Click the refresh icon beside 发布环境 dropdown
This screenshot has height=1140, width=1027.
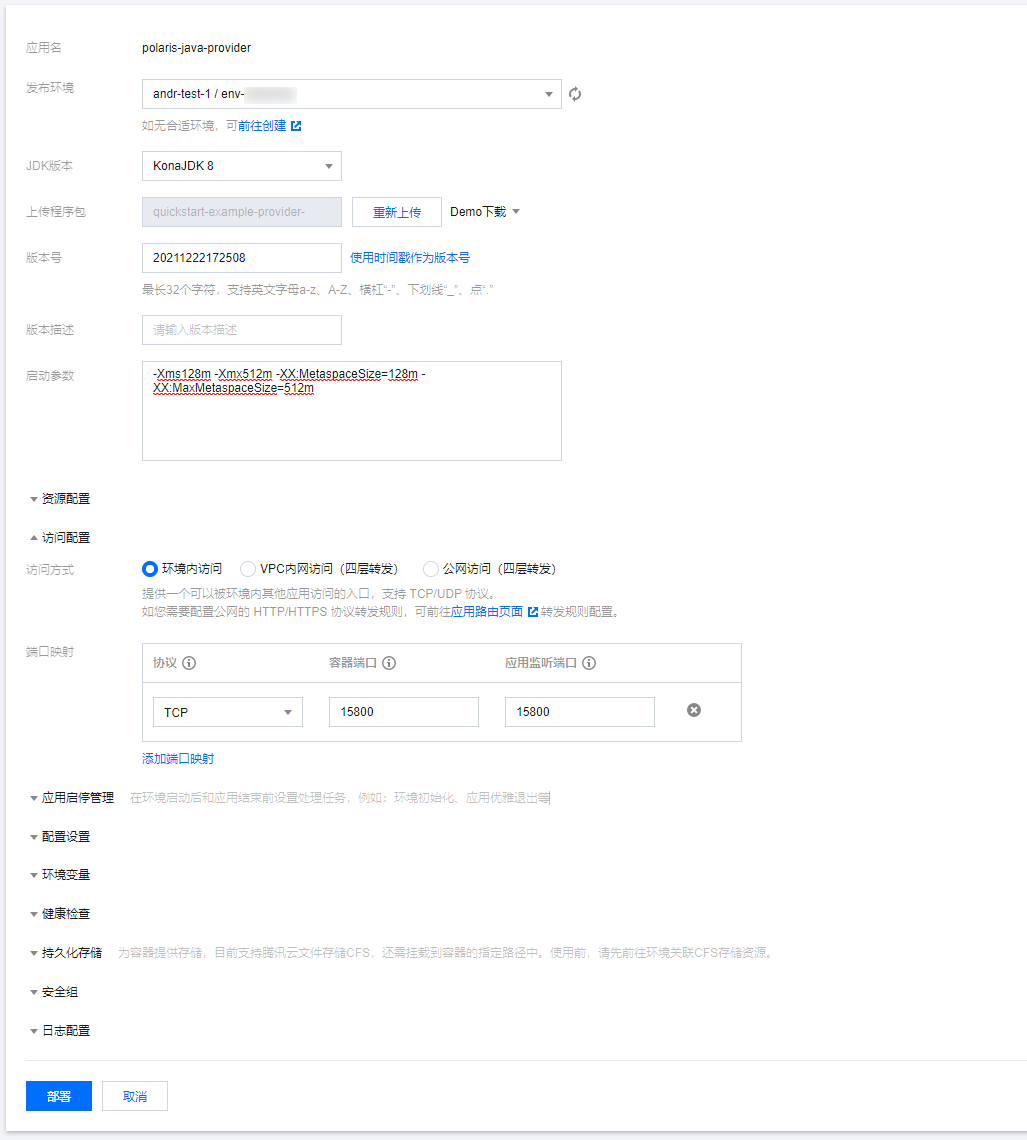click(x=575, y=94)
